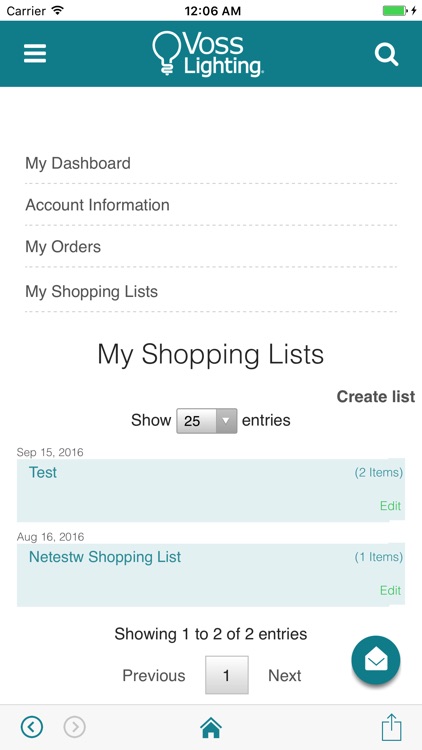Tap the search magnifier icon

click(386, 54)
